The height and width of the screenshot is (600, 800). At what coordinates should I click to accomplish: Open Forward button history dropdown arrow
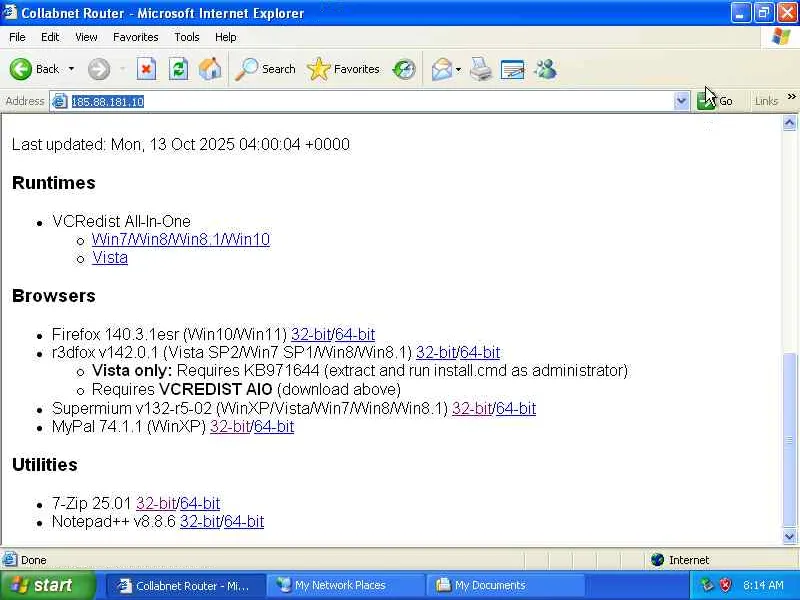click(x=122, y=69)
